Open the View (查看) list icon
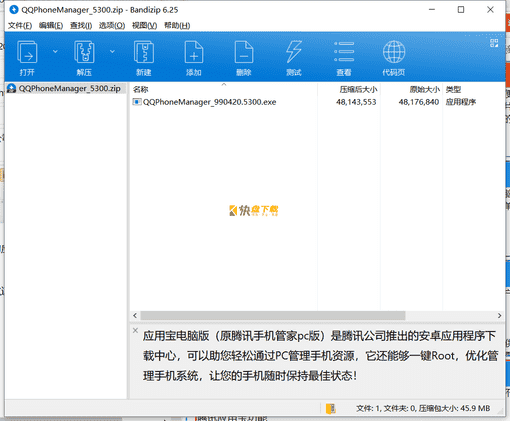Viewport: 510px width, 421px height. pos(344,52)
